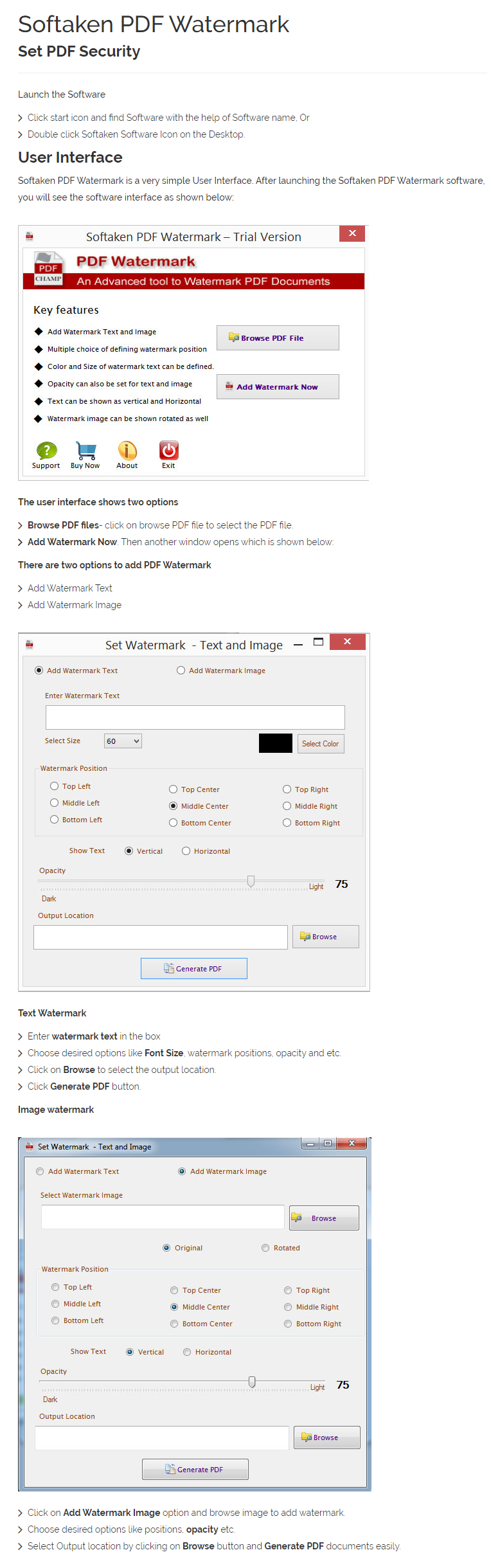491x1568 pixels.
Task: Click the PDF Champ logo icon
Action: (49, 269)
